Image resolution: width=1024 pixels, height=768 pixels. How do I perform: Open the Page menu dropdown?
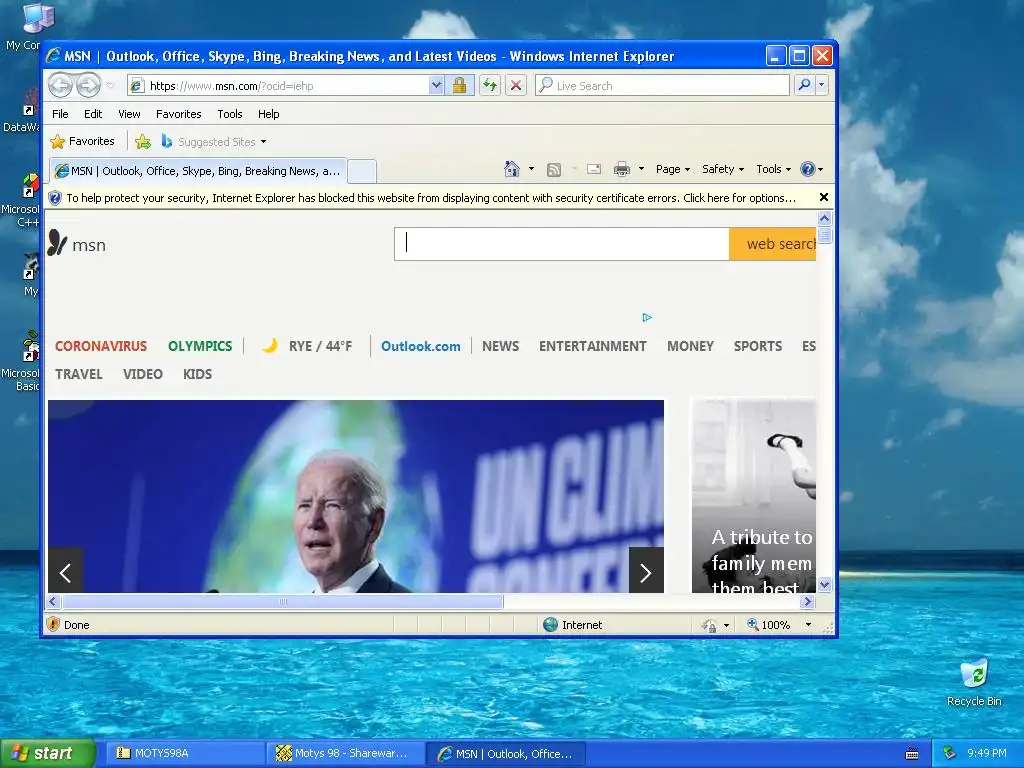pyautogui.click(x=673, y=169)
